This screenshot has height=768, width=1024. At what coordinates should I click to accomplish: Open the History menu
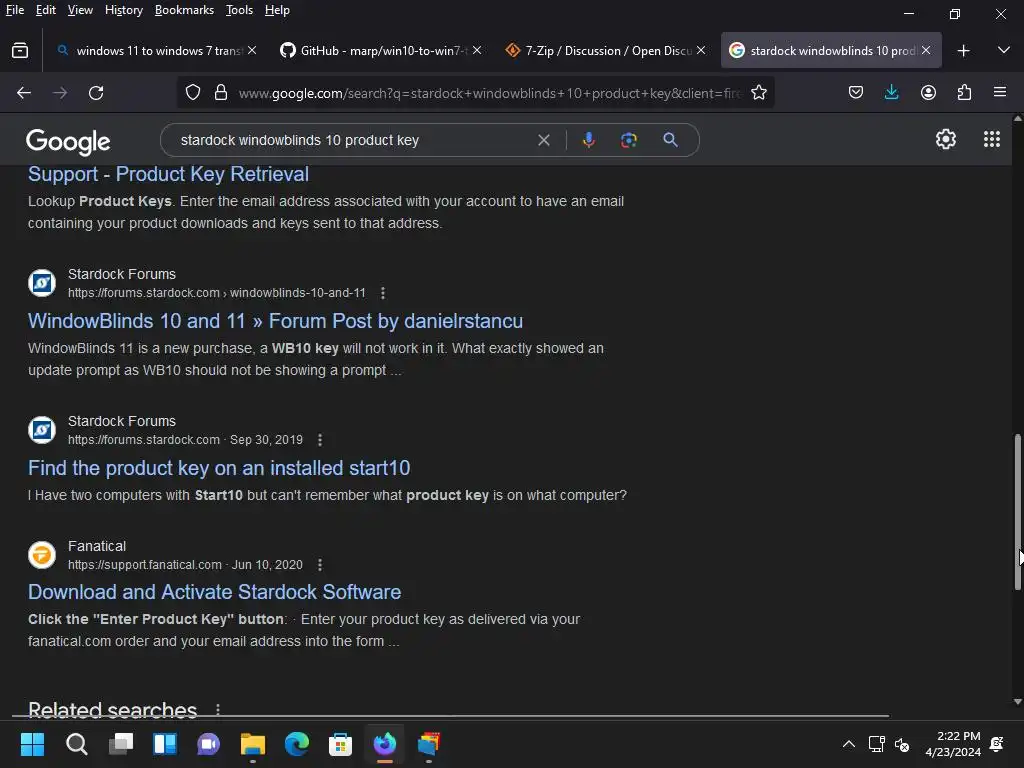coord(123,10)
